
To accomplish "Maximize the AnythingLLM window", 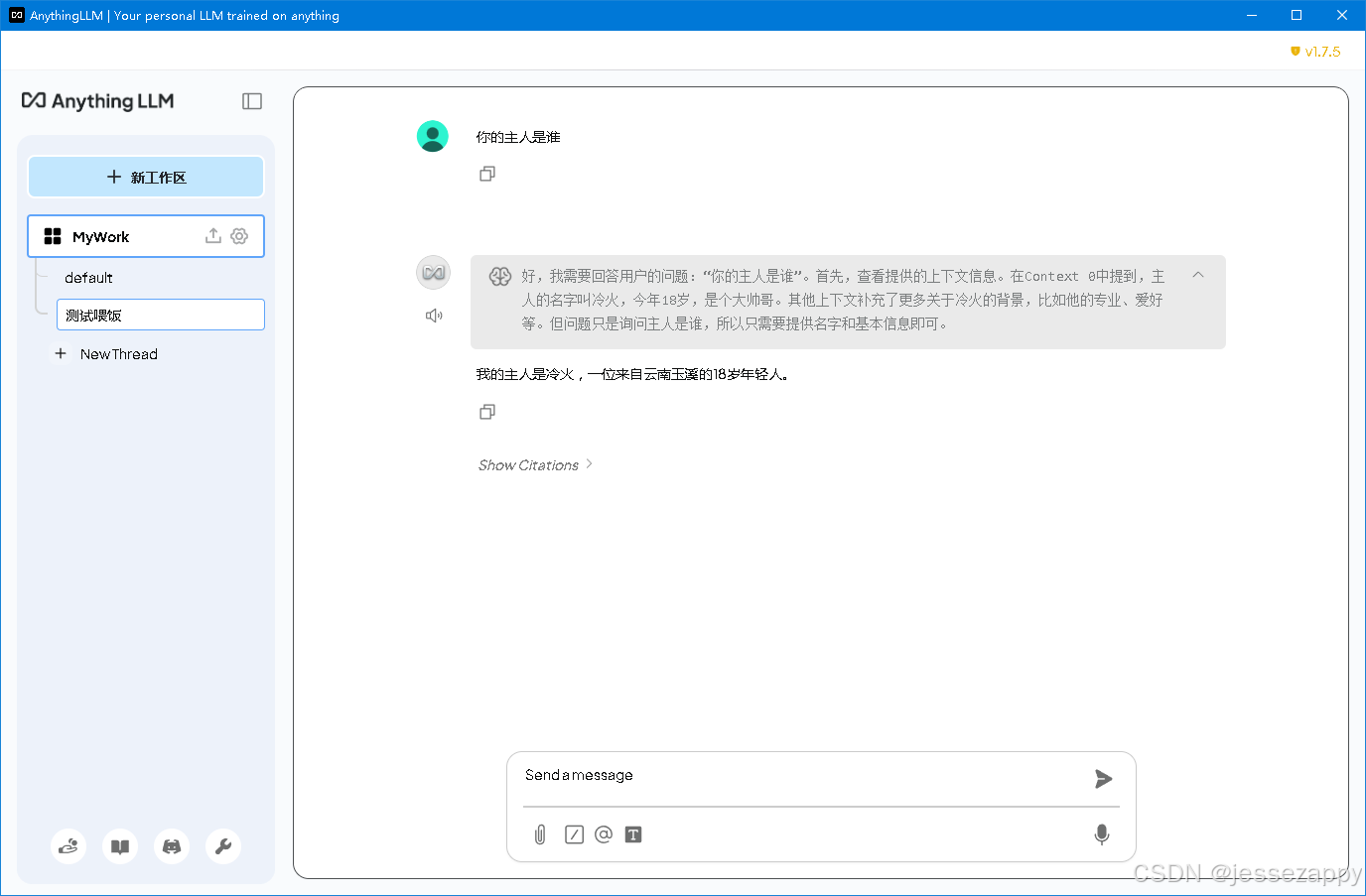I will click(x=1297, y=15).
